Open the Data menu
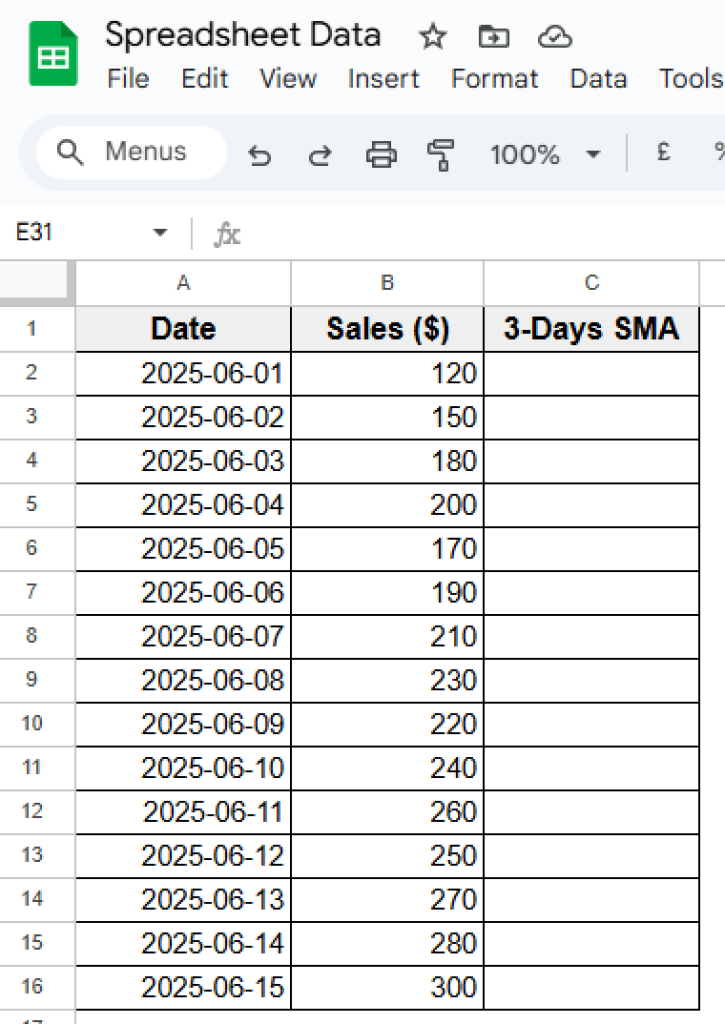 click(598, 80)
